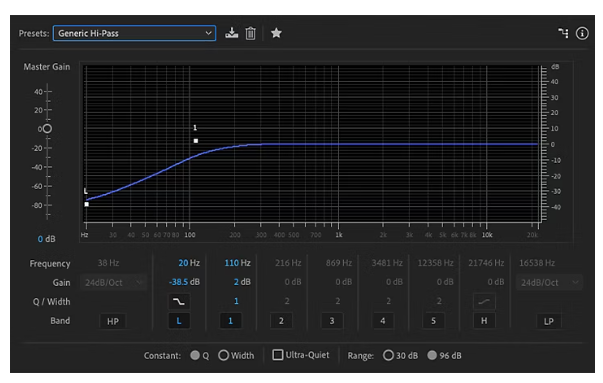Click band 4 Q/Width value

click(x=388, y=301)
